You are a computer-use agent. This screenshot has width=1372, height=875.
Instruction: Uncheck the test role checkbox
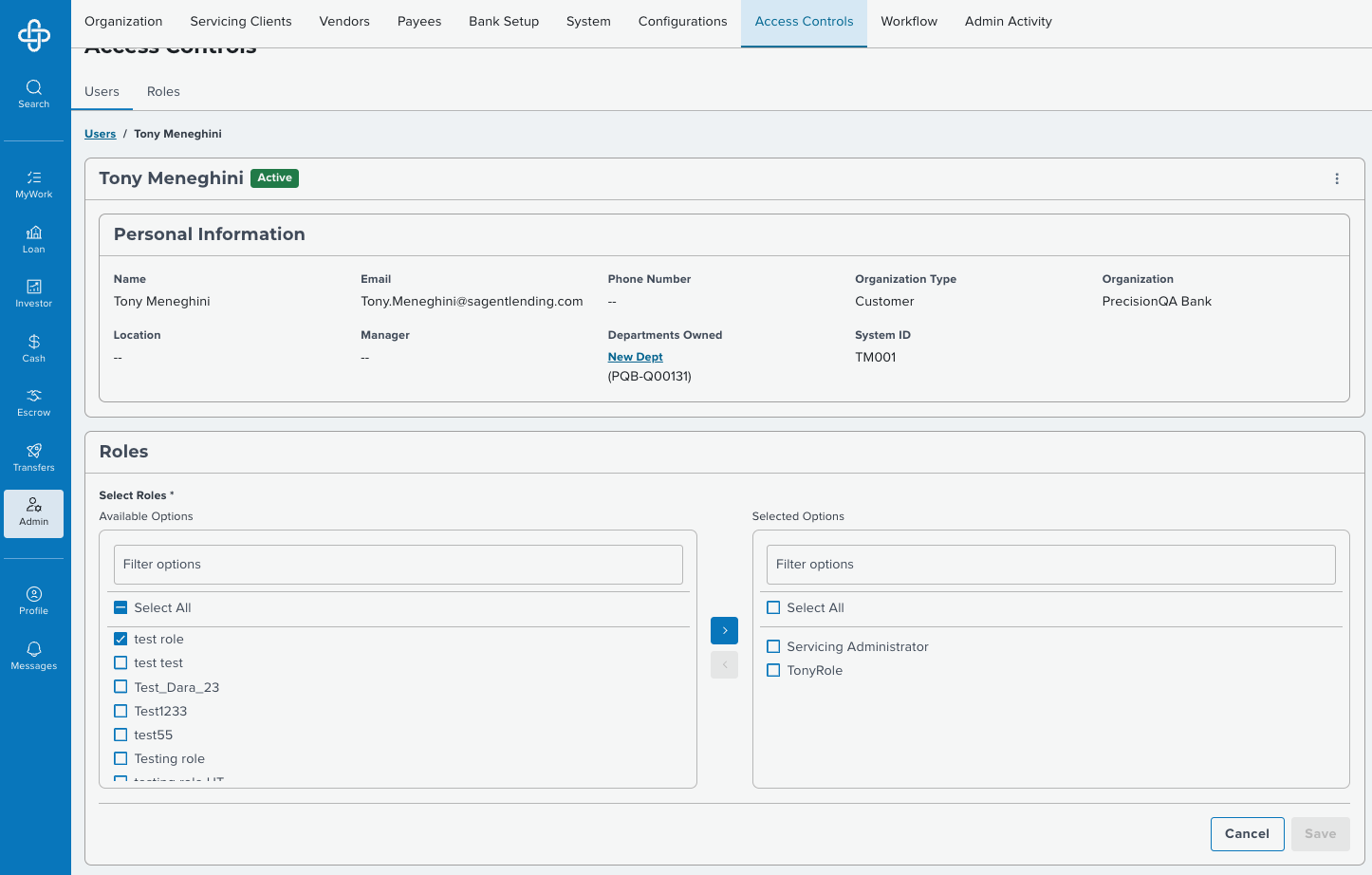pyautogui.click(x=121, y=639)
